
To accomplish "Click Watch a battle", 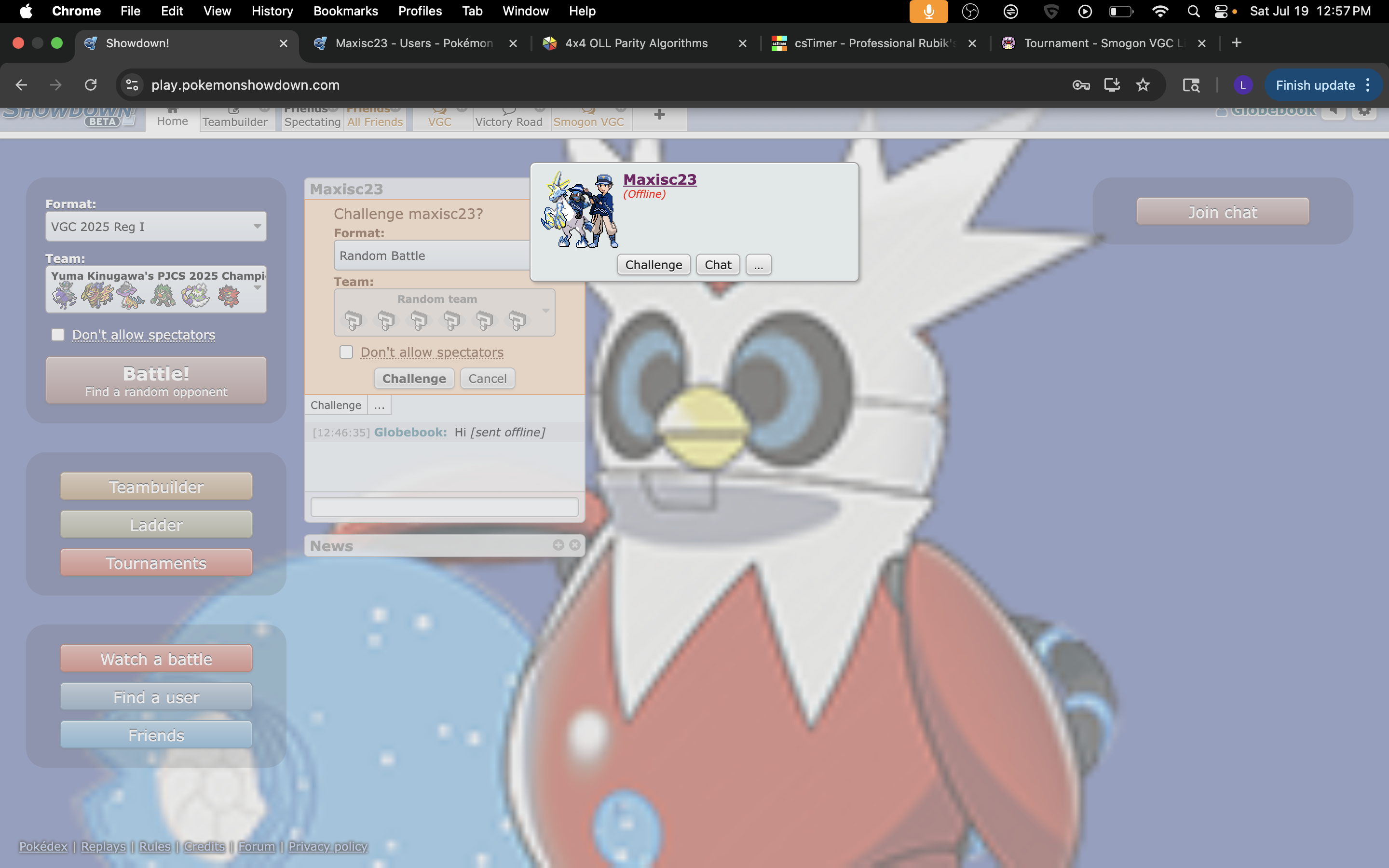I will click(156, 659).
